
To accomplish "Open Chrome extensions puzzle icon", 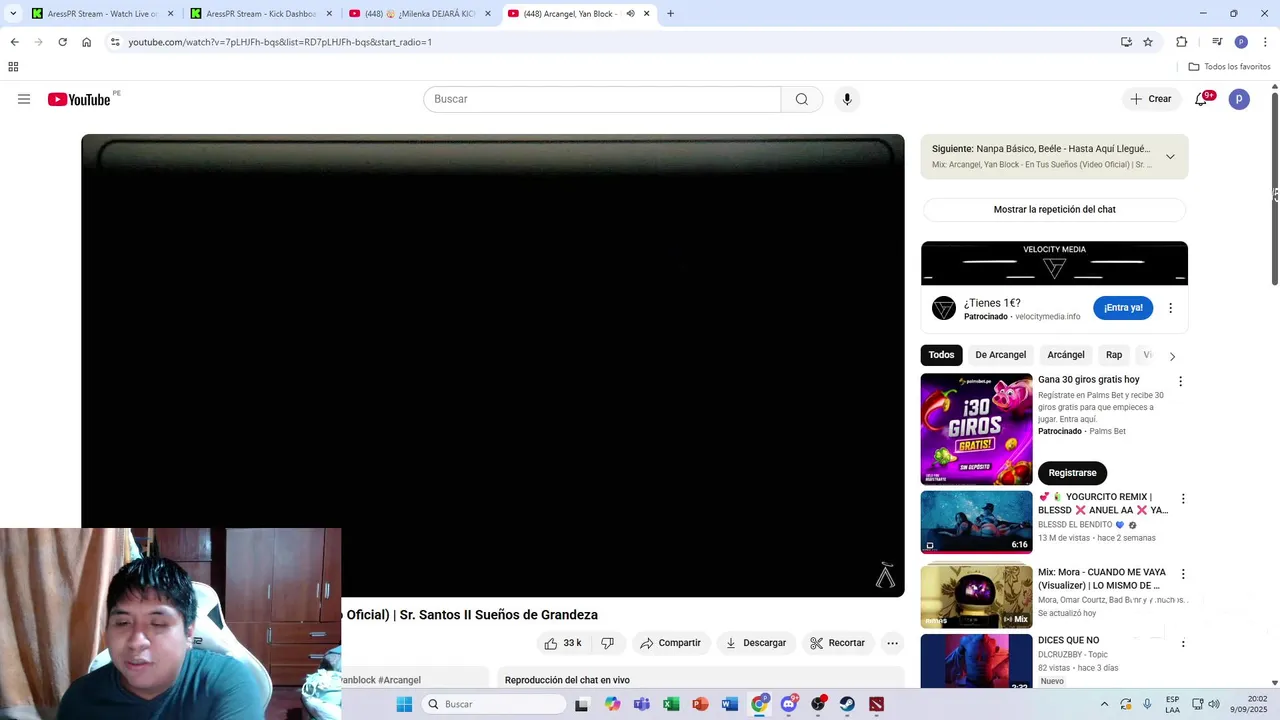I will (x=1181, y=42).
